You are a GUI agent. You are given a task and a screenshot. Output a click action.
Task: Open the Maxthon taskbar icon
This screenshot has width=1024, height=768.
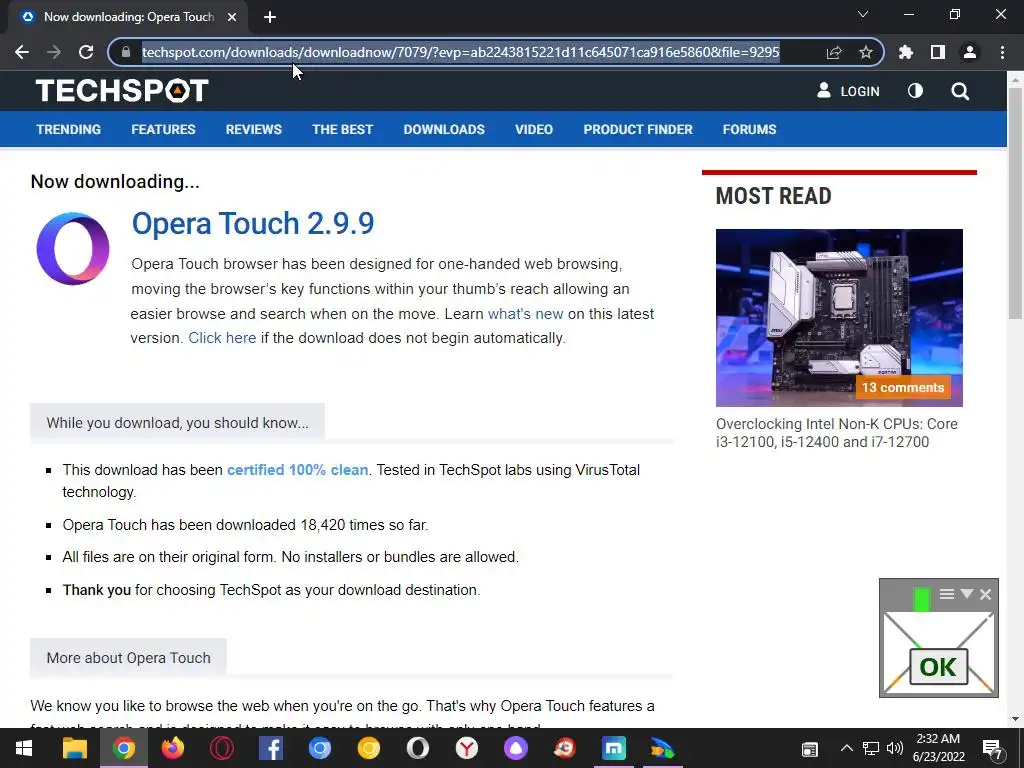click(x=613, y=748)
